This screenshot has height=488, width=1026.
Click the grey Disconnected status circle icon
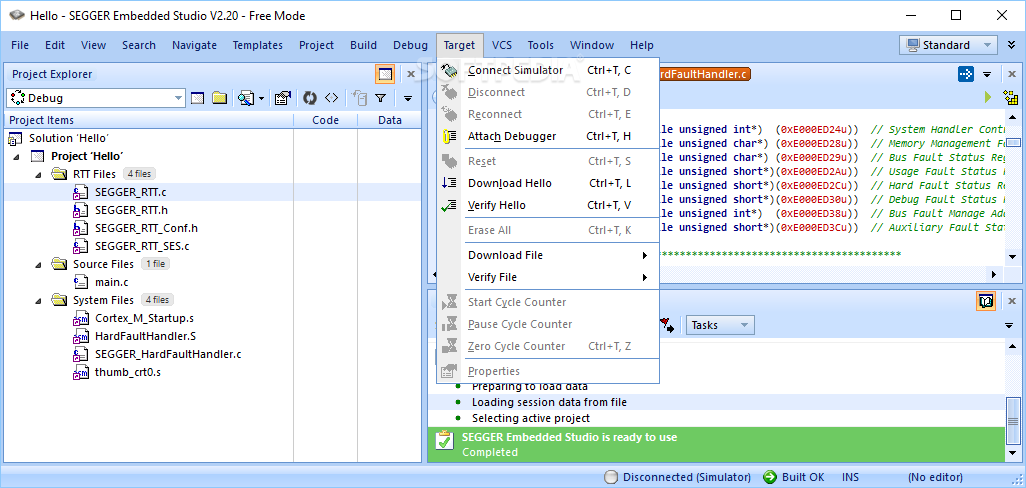click(610, 477)
